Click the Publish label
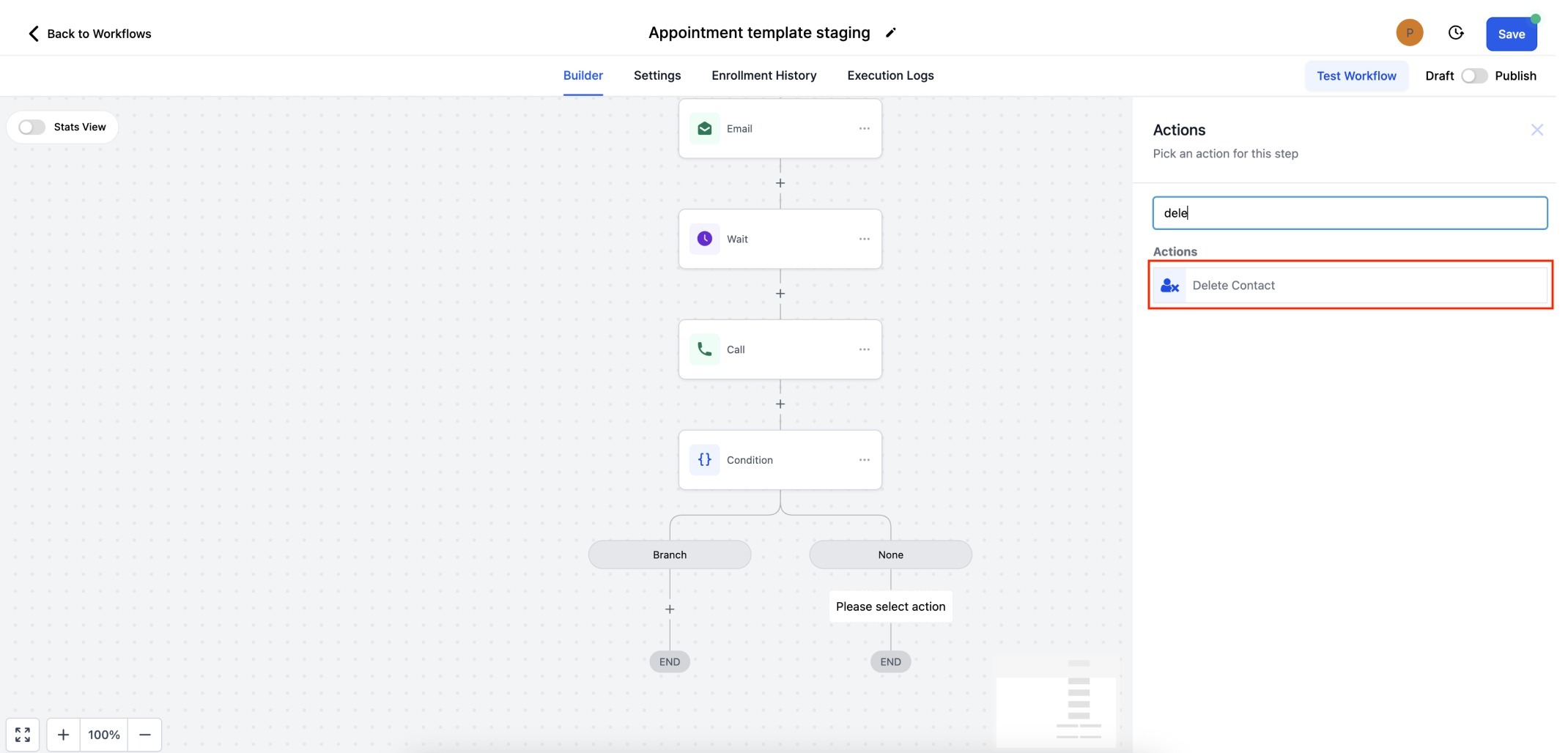The image size is (1568, 753). click(1515, 76)
